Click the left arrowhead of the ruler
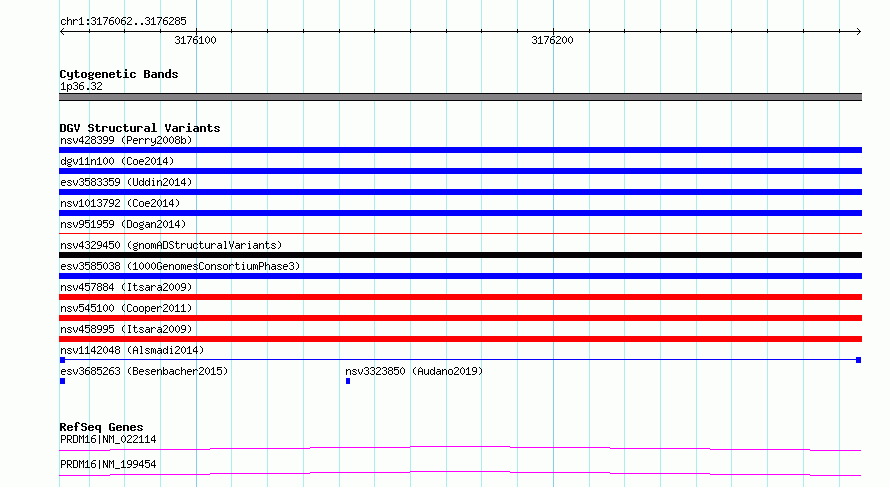 coord(62,32)
